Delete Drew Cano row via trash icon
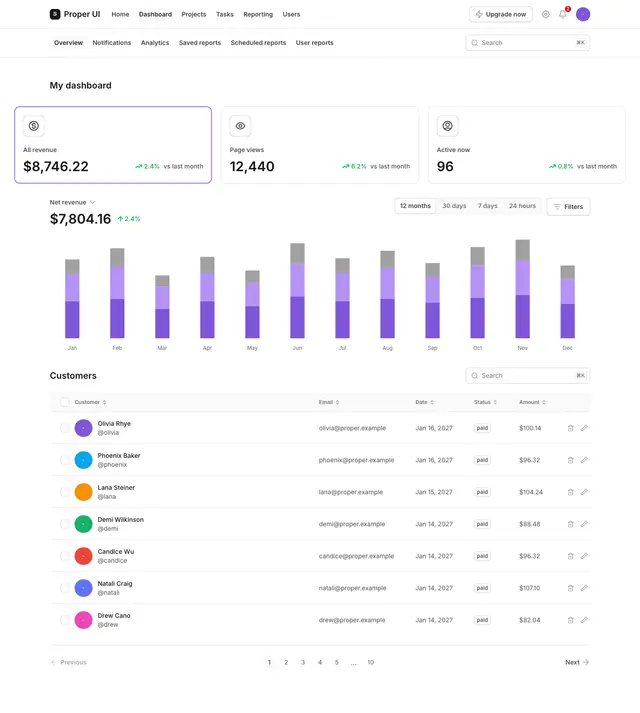640x713 pixels. click(x=570, y=620)
